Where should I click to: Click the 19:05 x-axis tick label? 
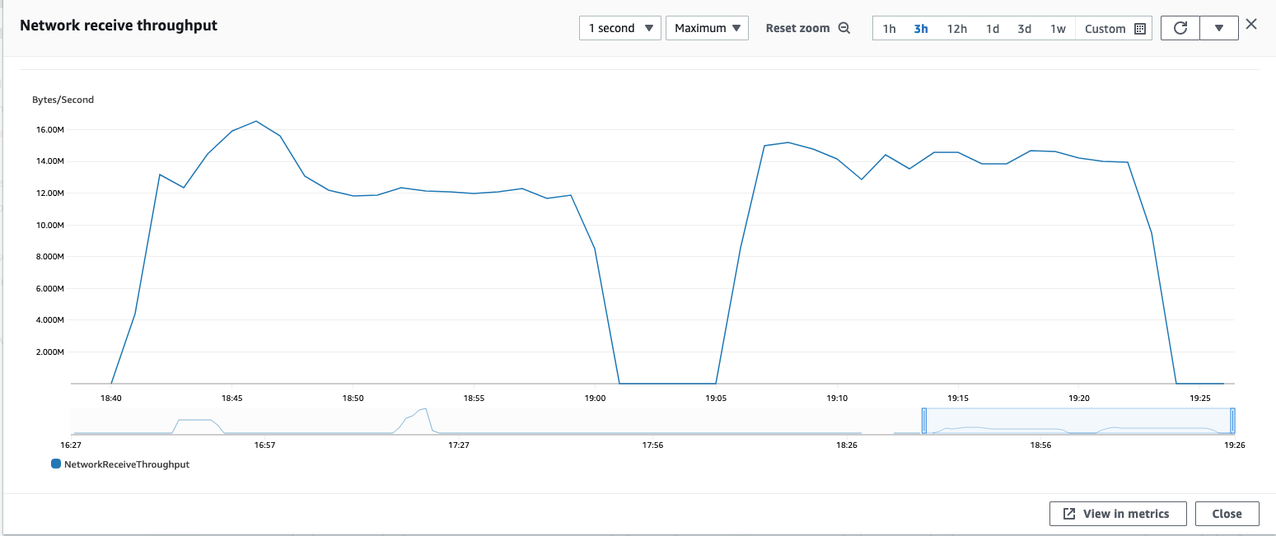pyautogui.click(x=716, y=398)
